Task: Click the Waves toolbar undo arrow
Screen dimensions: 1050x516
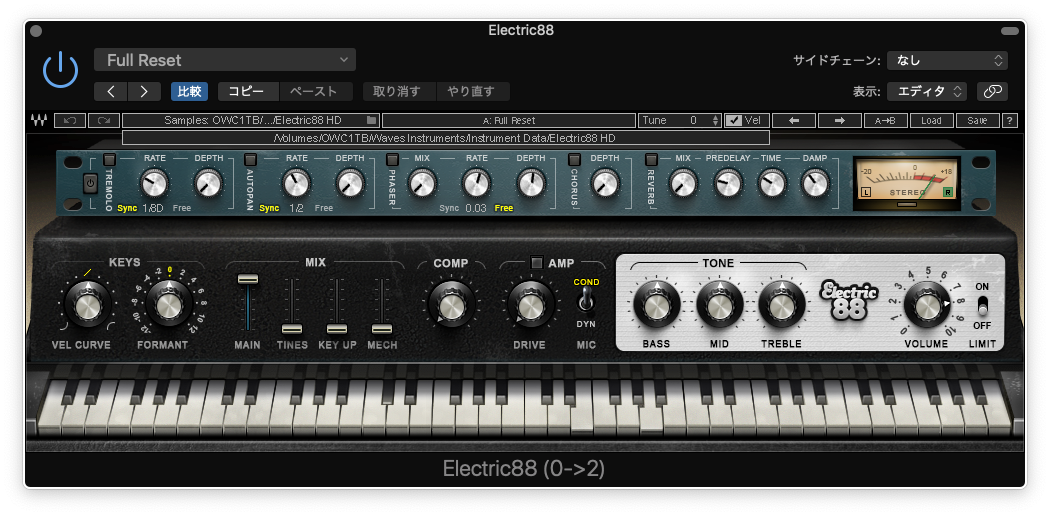Action: point(70,120)
